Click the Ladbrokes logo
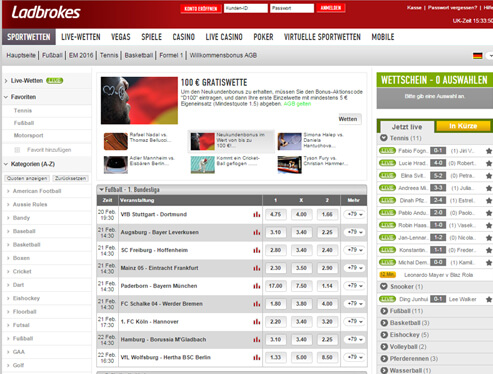Screen dimensions: 493x374 click(46, 13)
